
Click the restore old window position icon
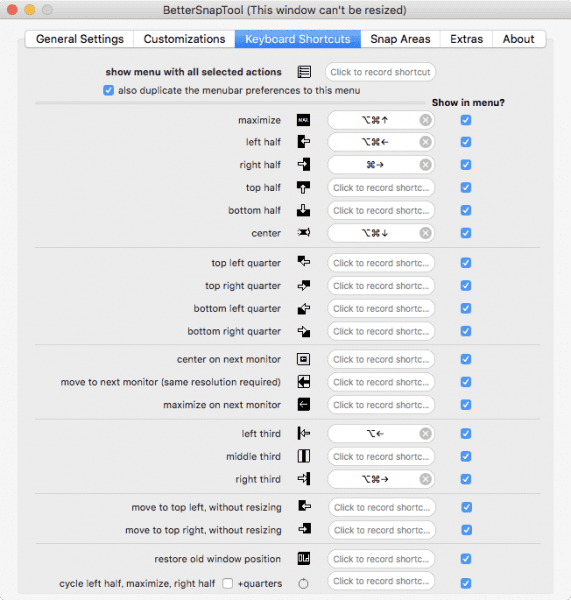point(303,559)
